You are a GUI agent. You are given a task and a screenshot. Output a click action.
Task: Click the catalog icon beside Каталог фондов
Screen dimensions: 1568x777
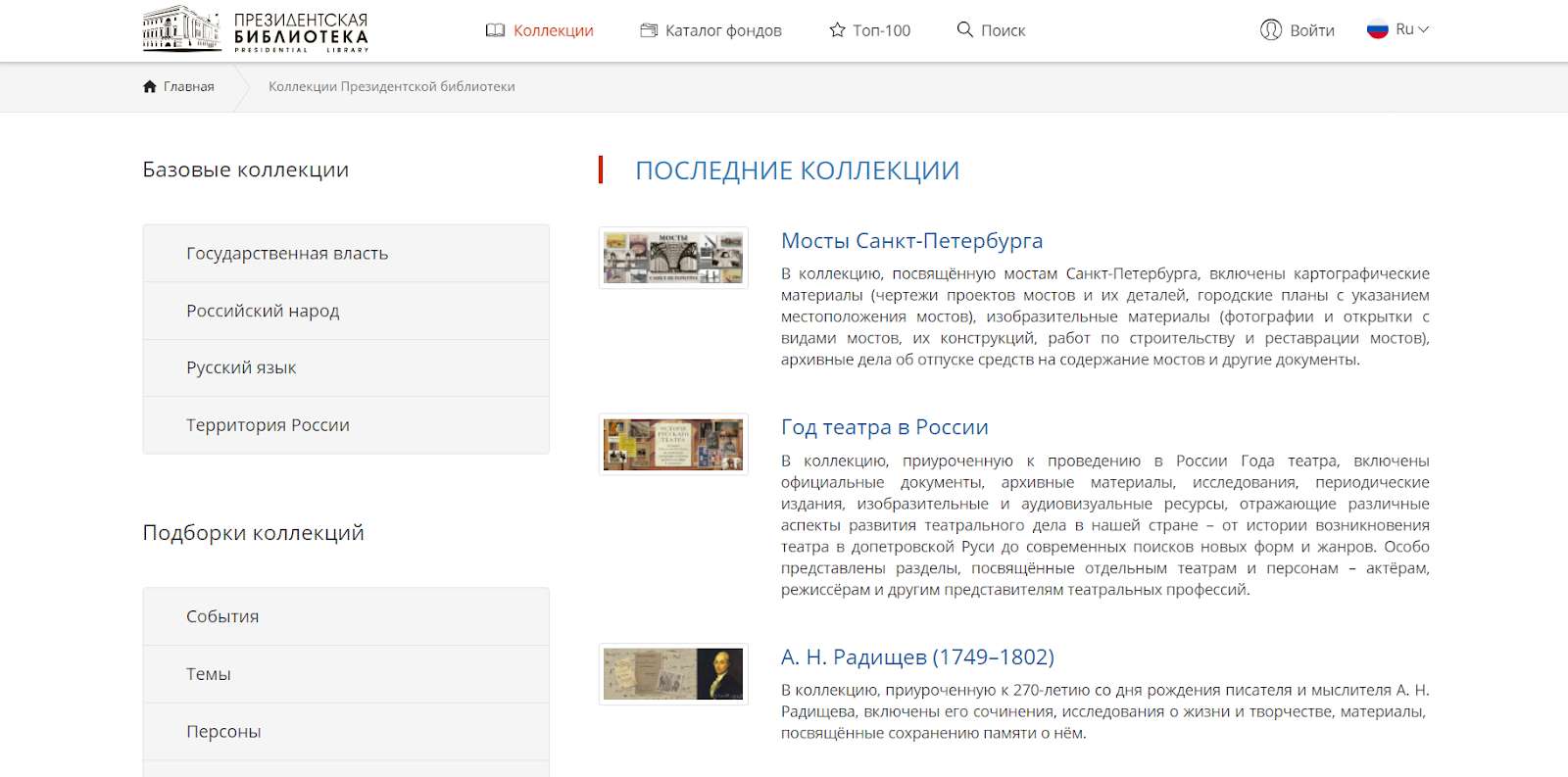point(648,30)
